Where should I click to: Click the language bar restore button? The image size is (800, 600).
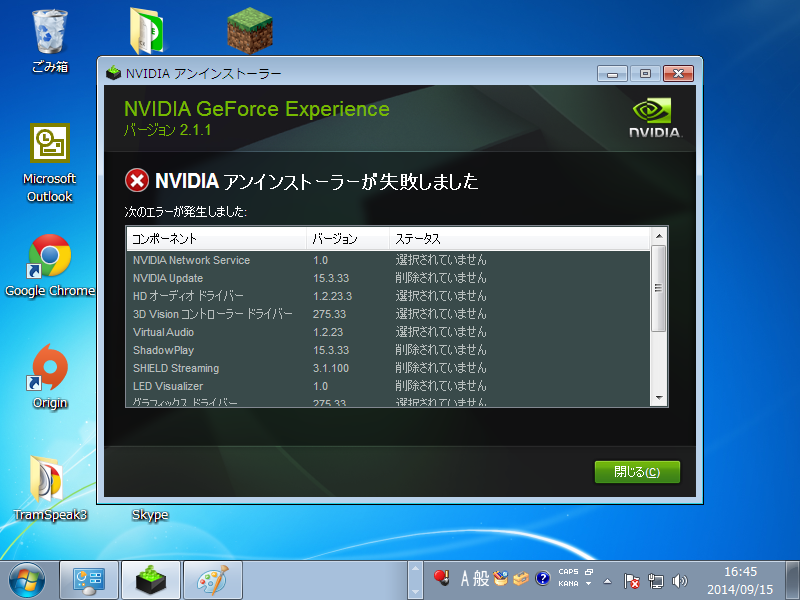coord(589,572)
